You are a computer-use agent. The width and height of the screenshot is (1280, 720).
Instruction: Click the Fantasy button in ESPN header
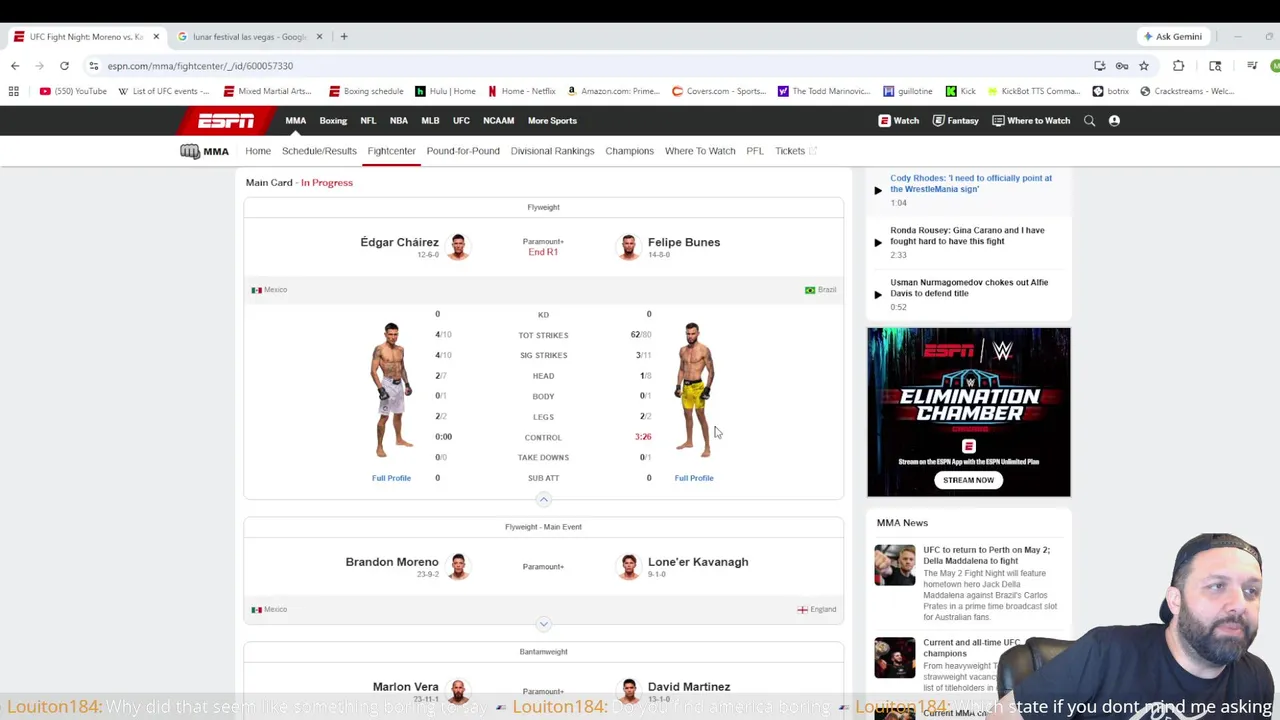click(x=955, y=121)
